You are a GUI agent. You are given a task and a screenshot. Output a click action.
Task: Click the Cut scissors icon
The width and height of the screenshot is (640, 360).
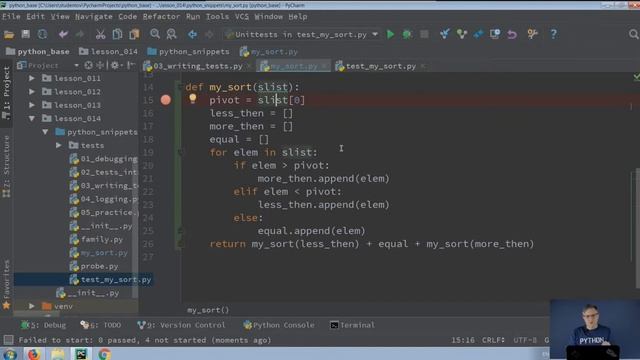click(100, 34)
